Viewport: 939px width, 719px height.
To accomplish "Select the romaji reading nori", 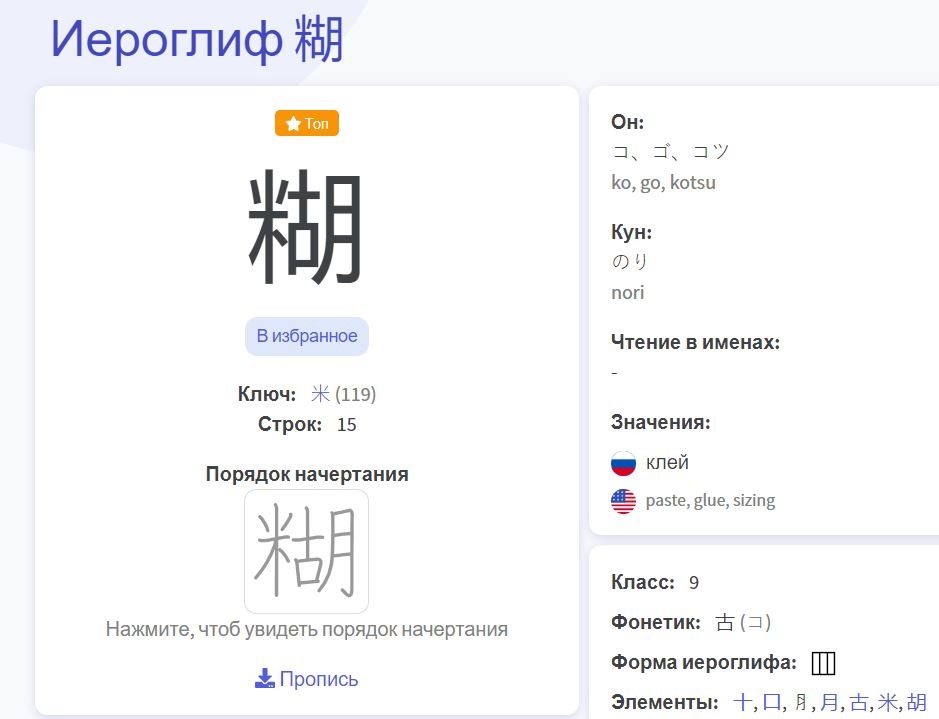I will tap(628, 293).
